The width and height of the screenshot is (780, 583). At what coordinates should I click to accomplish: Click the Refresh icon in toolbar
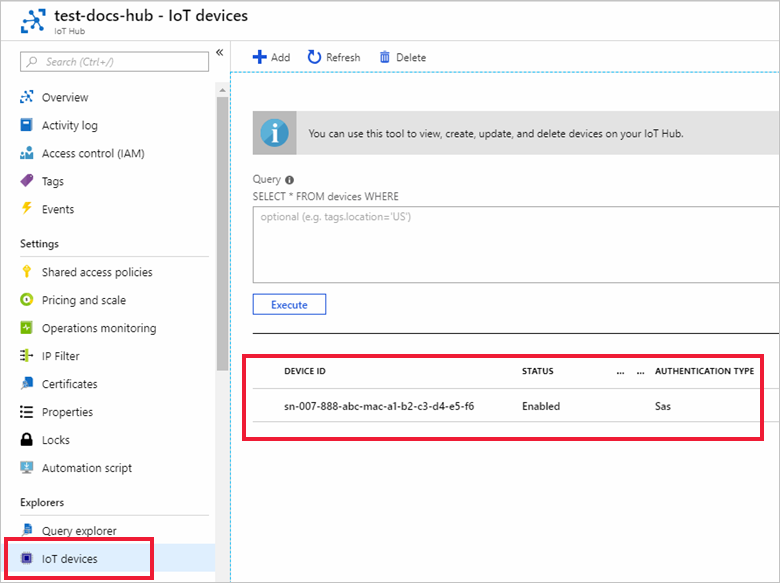(315, 57)
